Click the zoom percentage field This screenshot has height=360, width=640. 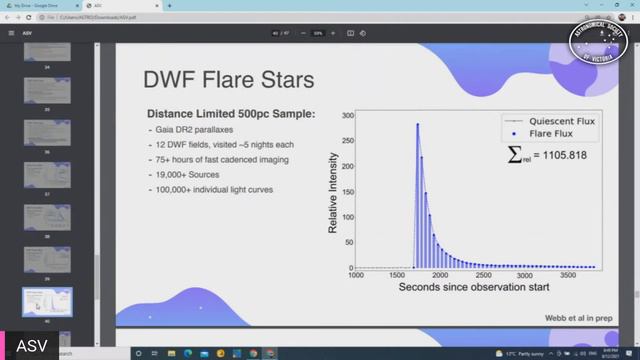pyautogui.click(x=318, y=33)
